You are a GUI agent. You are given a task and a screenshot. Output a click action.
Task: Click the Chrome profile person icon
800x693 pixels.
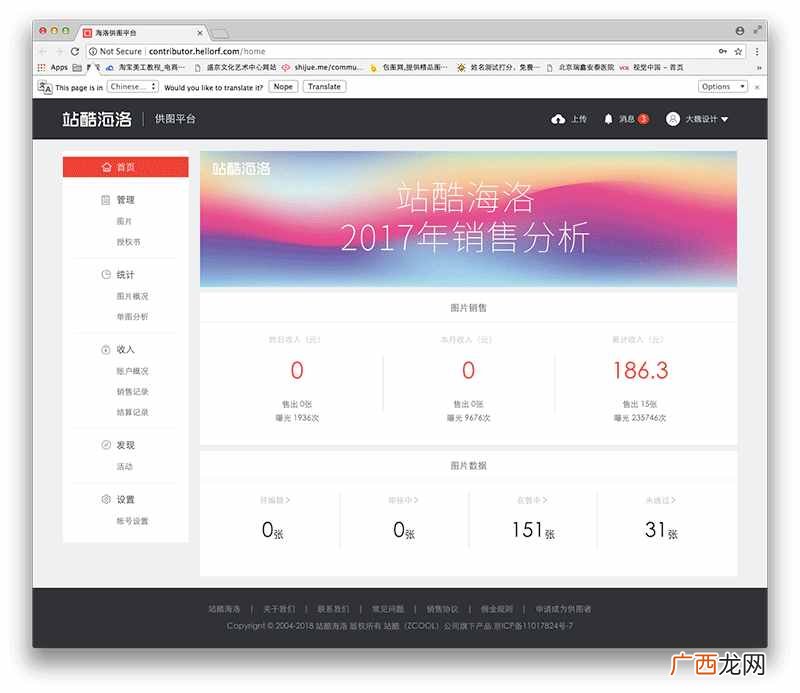(740, 31)
